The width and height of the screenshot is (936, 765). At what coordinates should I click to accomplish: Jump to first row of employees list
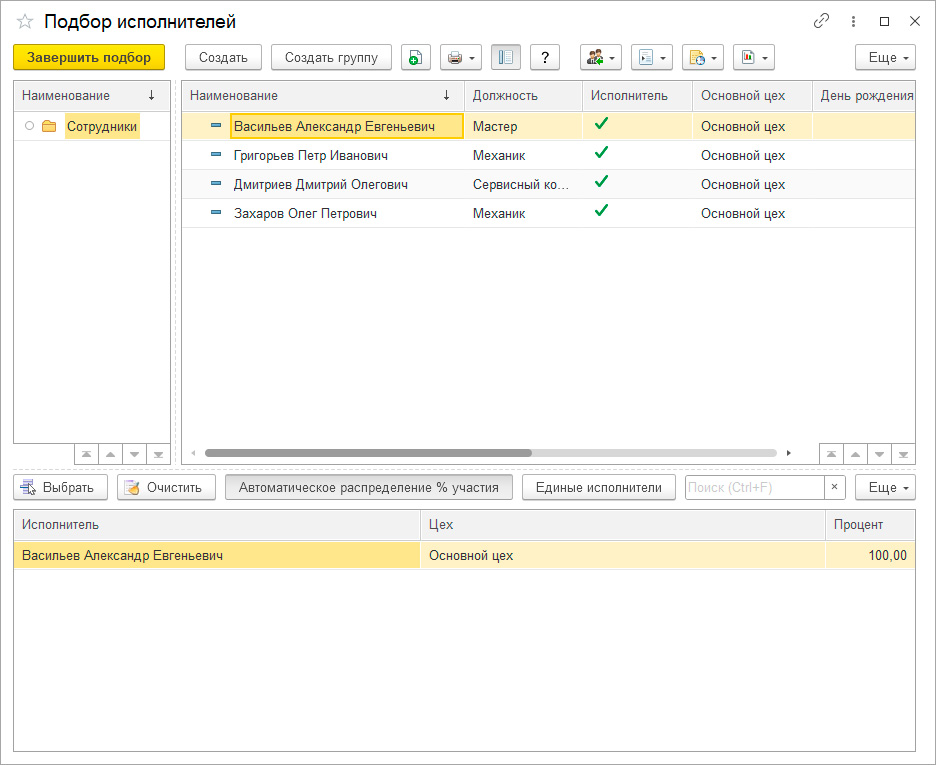832,454
